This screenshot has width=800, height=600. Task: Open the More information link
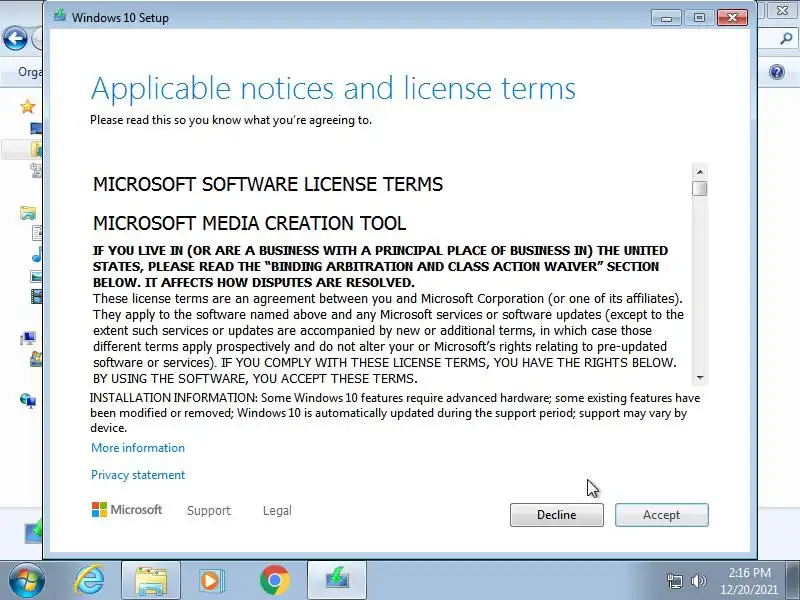pos(138,447)
